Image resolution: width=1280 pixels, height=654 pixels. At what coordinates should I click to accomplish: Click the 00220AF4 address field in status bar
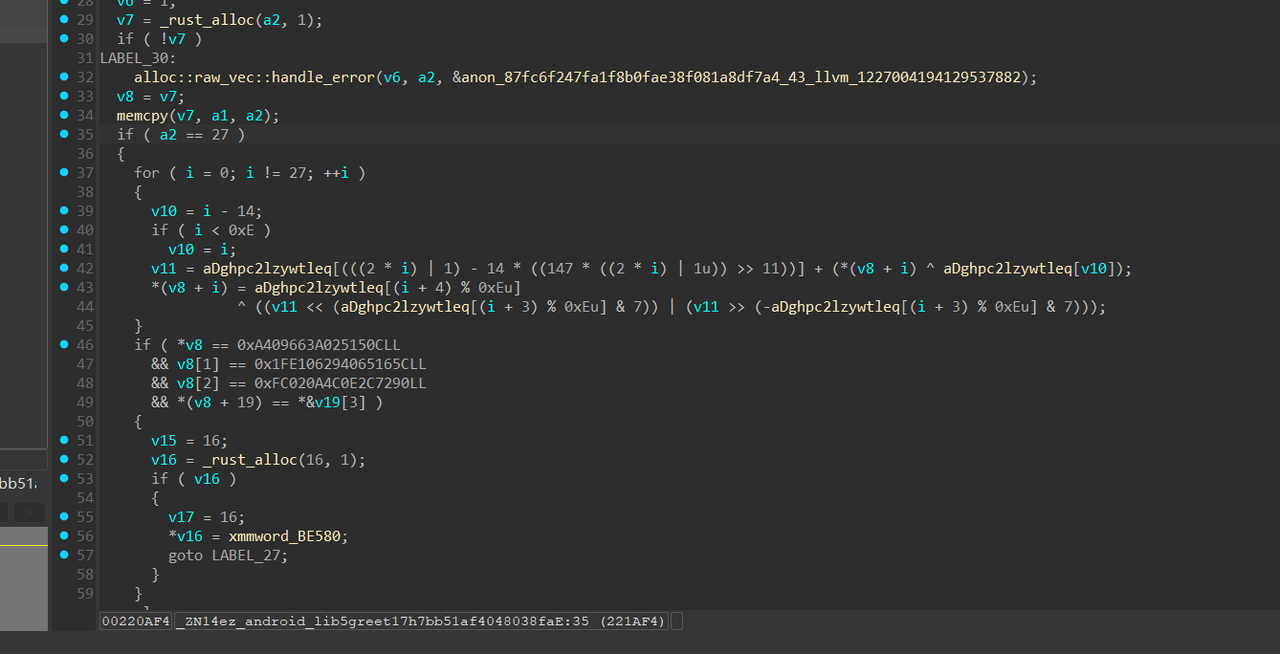pos(135,621)
